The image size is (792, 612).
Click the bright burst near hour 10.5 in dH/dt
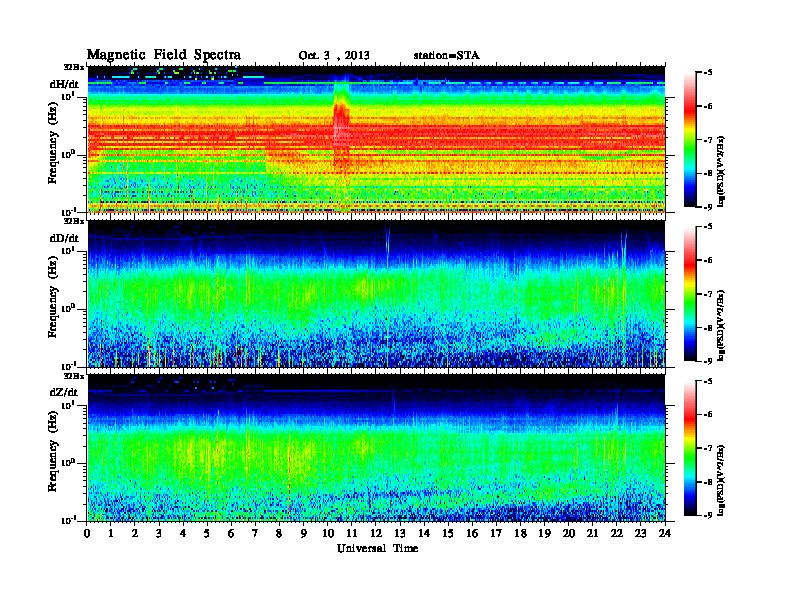341,126
